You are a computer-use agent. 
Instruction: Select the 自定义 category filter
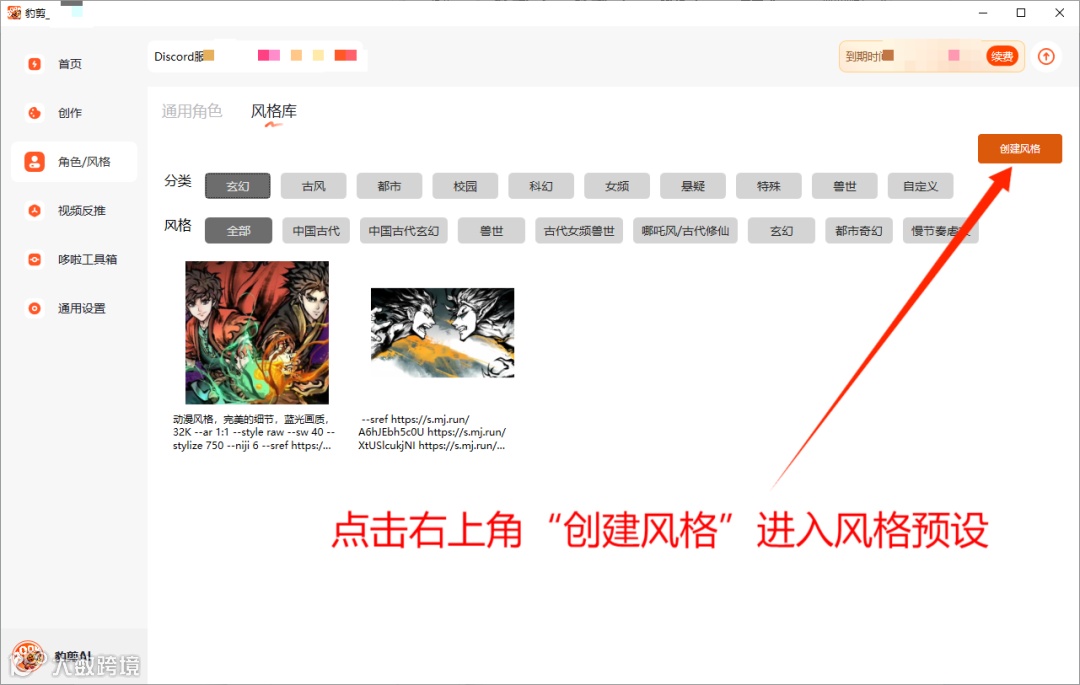[920, 186]
